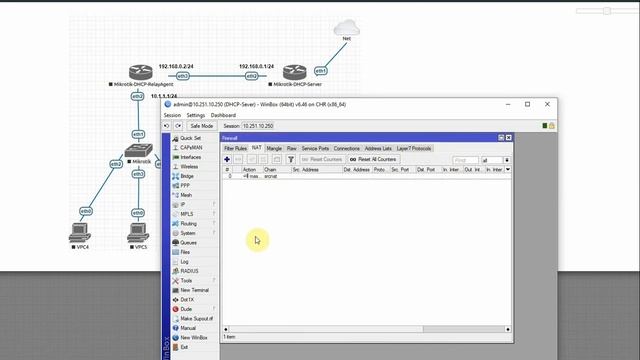Switch to the Mangle tab
Image resolution: width=640 pixels, height=360 pixels.
pyautogui.click(x=274, y=149)
